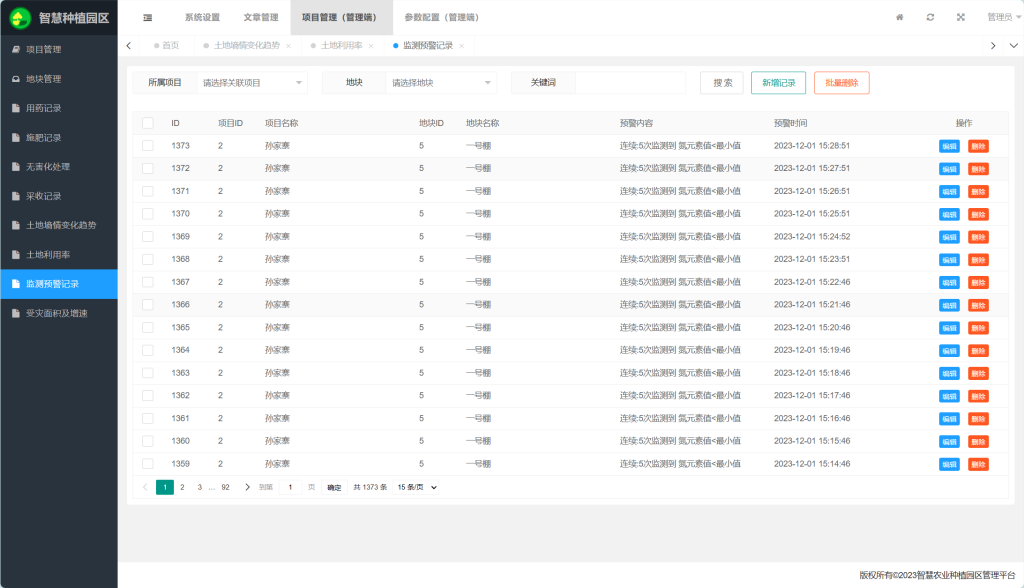Click the refresh icon in header
Screen dimensions: 1024x588
tap(930, 17)
